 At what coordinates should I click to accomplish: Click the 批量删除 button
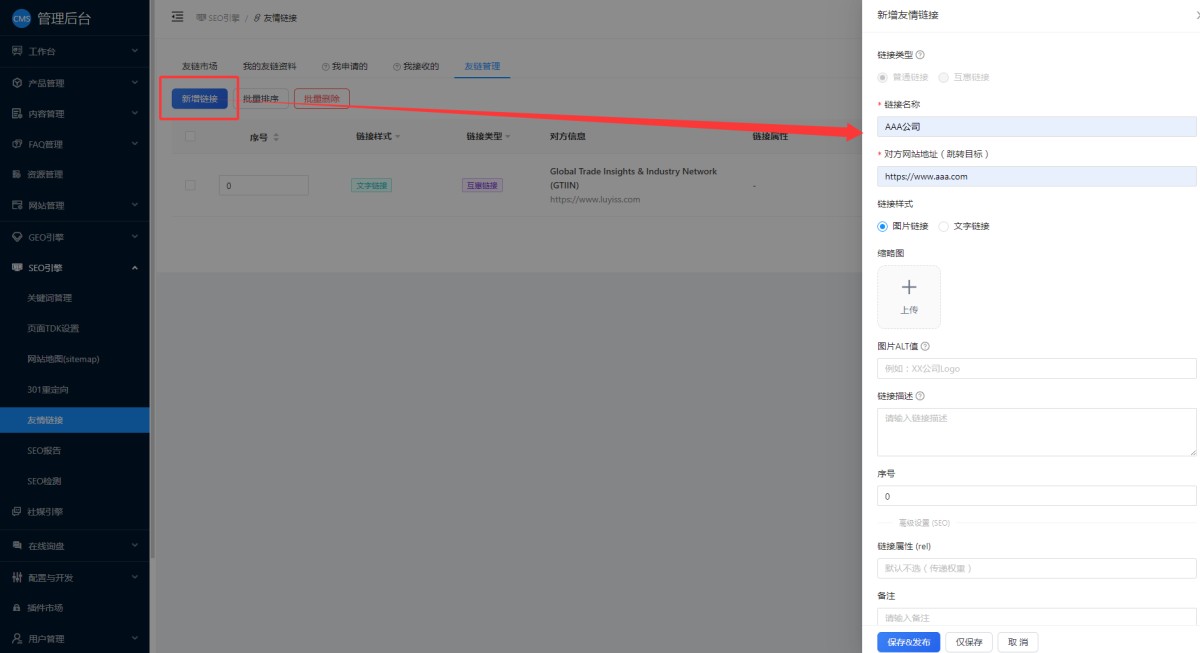point(322,99)
